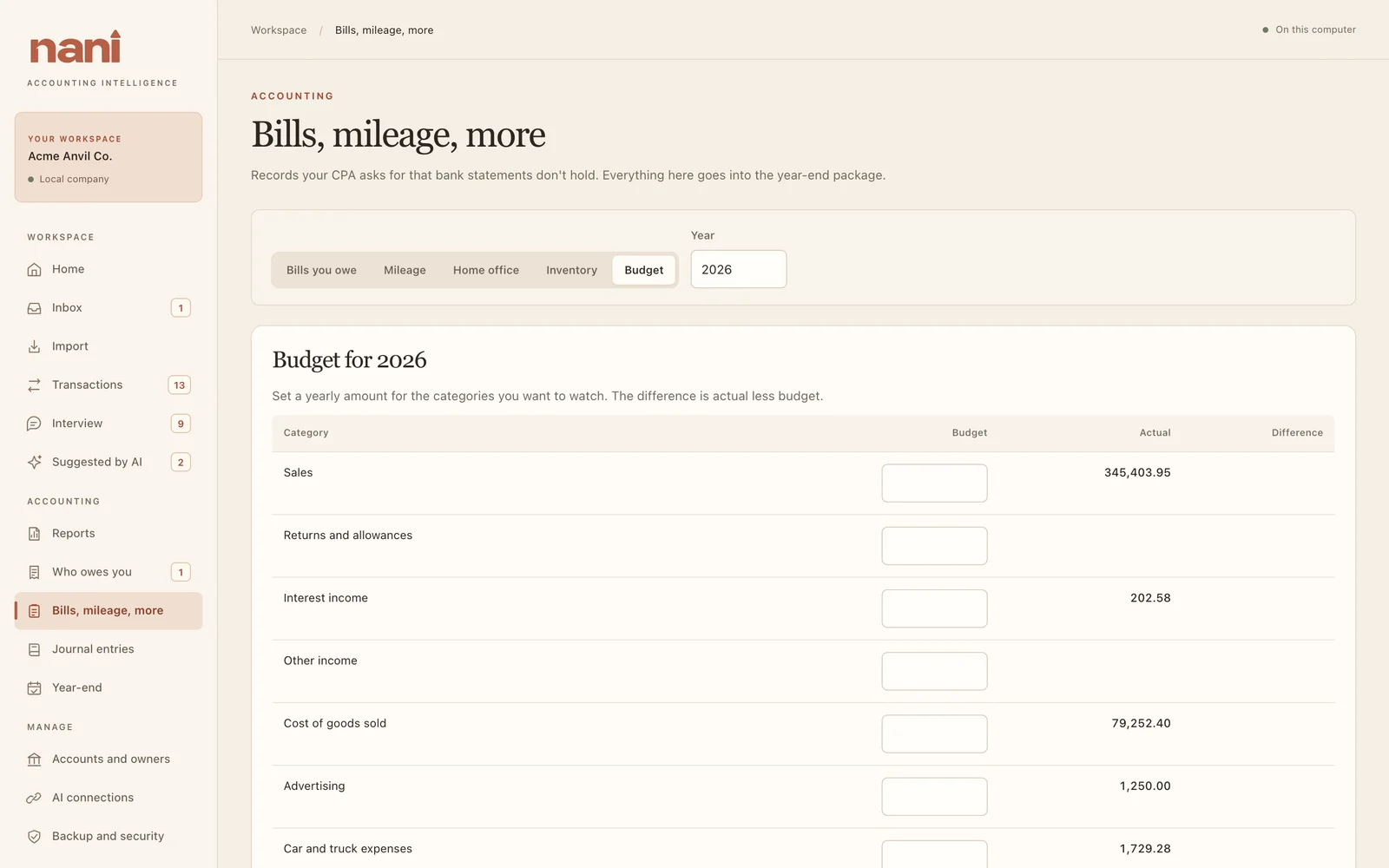The image size is (1389, 868).
Task: Click the Cost of goods sold actual 79,252.40
Action: (1141, 723)
